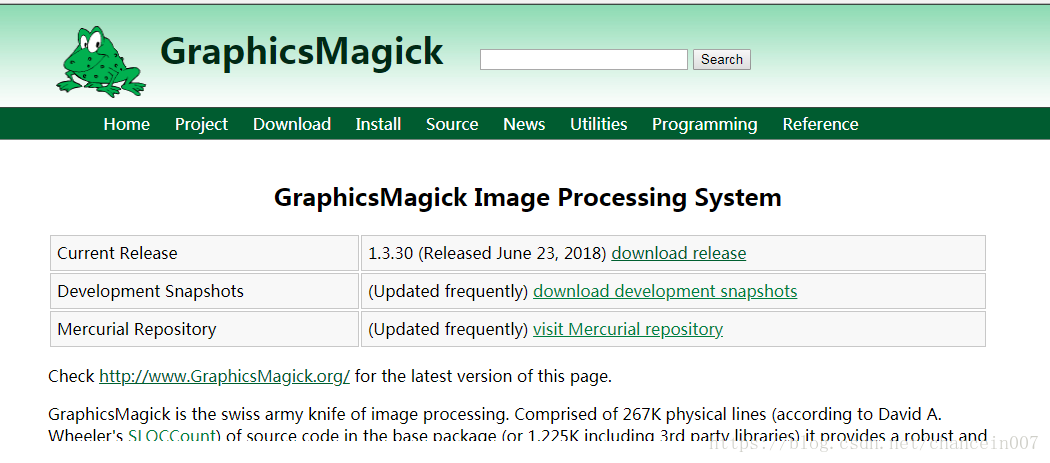Viewport: 1050px width, 463px height.
Task: Open the SLOCCount link
Action: click(x=173, y=436)
